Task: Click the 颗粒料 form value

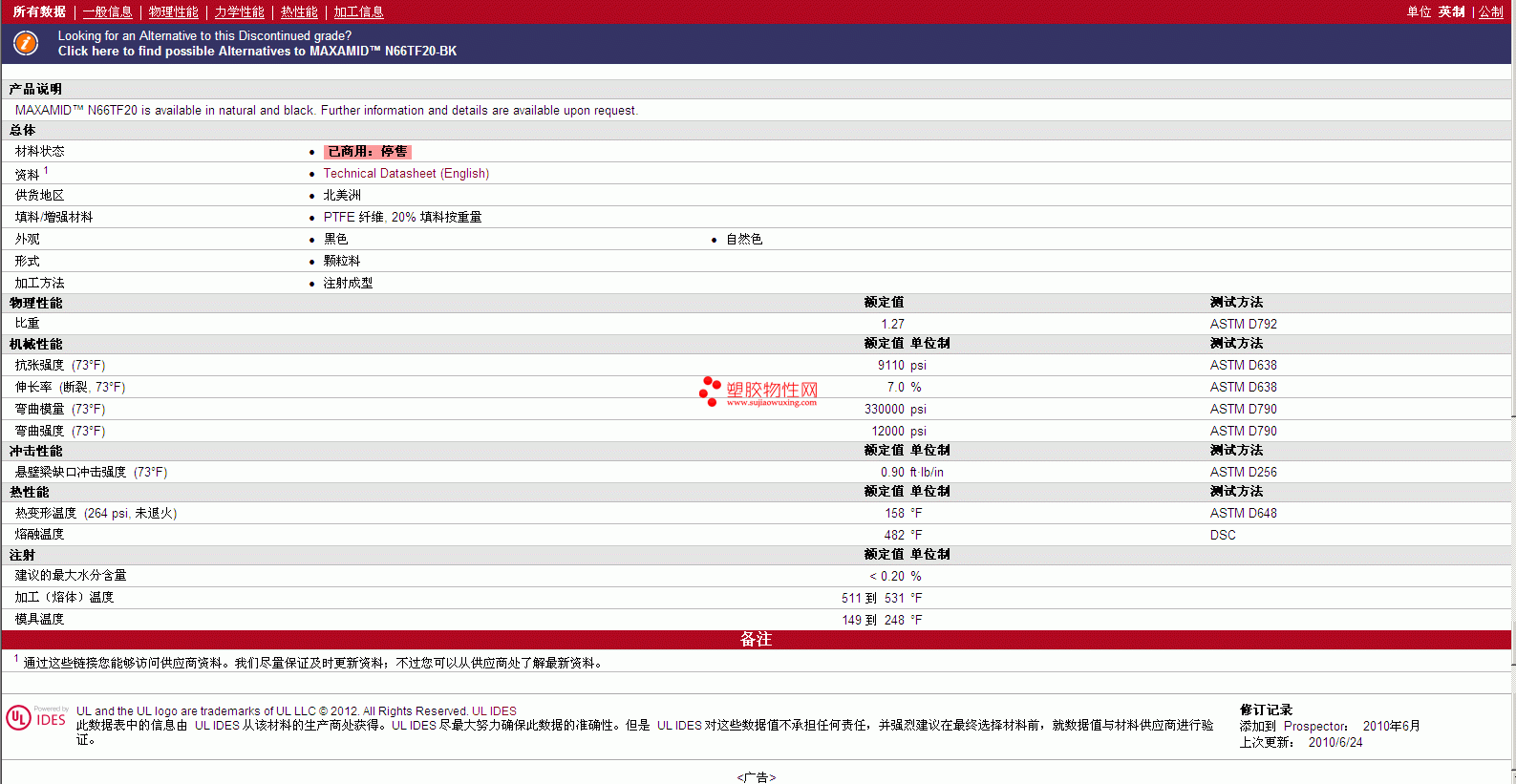Action: point(342,262)
